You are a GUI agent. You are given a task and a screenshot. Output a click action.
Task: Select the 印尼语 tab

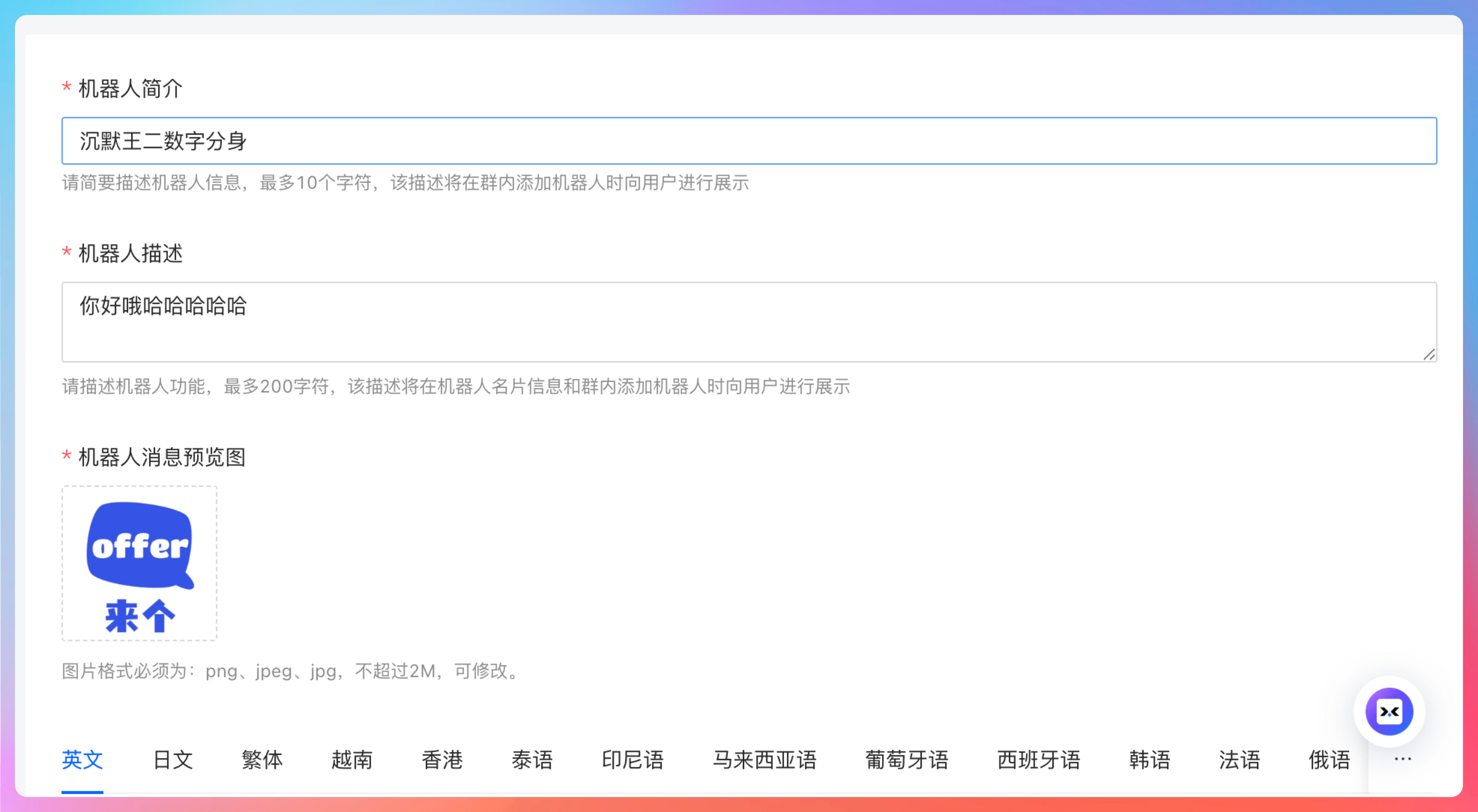click(632, 760)
